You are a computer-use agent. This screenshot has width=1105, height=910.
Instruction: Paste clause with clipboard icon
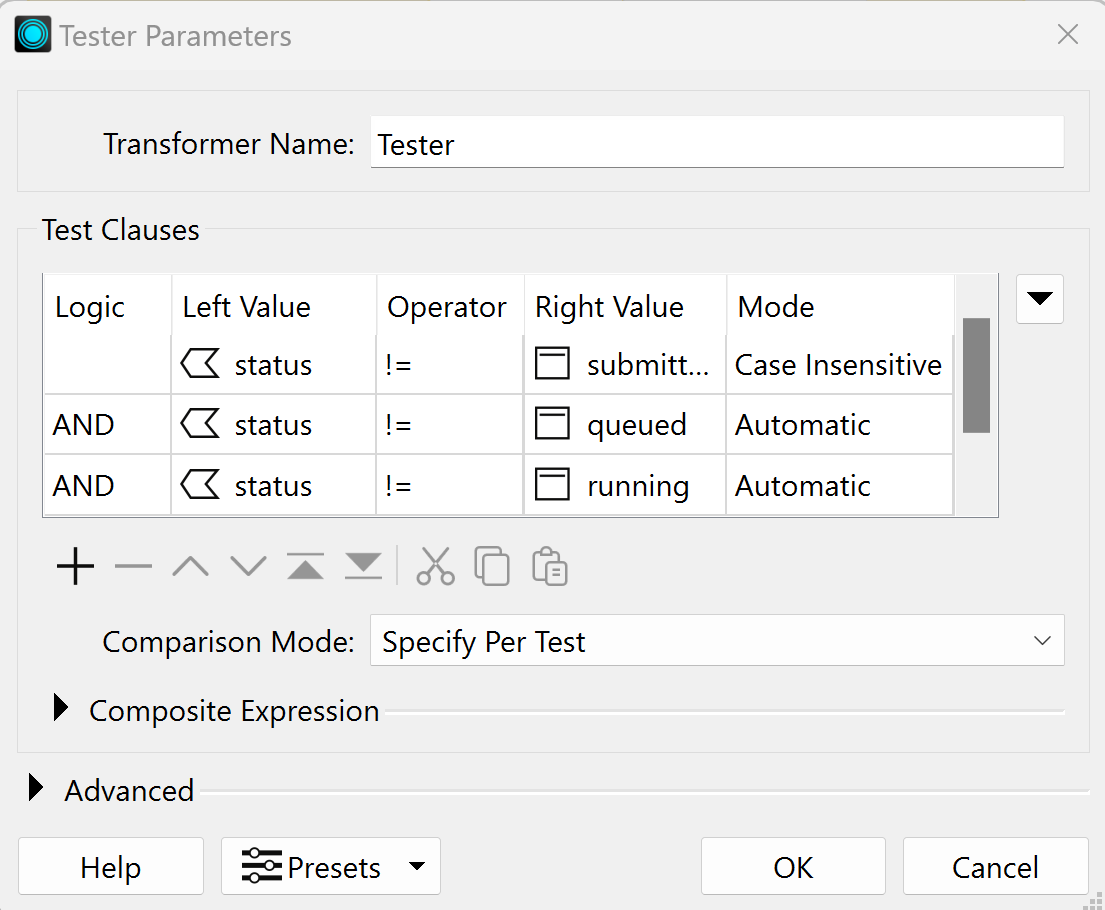tap(550, 567)
